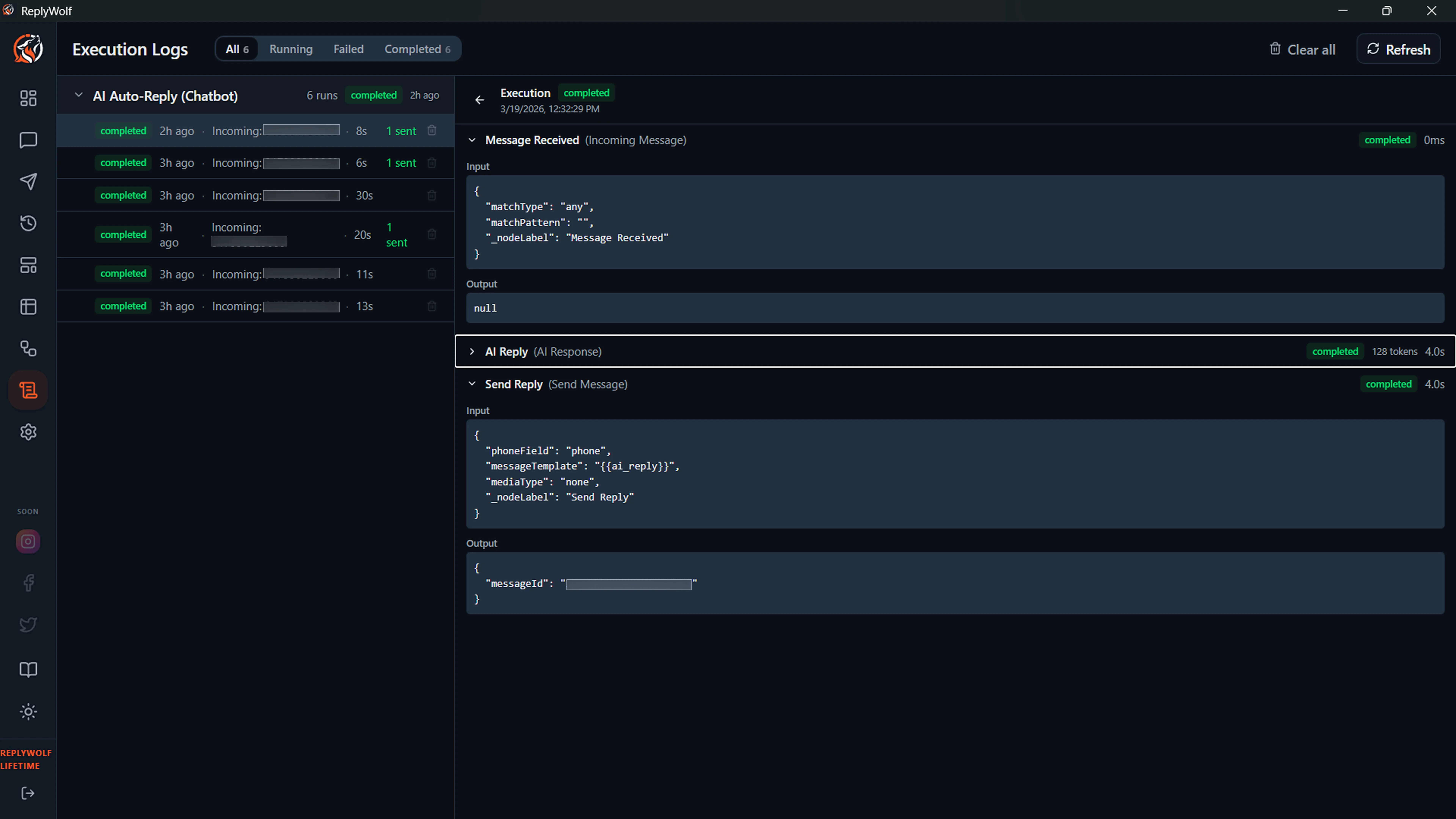1456x819 pixels.
Task: Open the paper plane send icon
Action: point(28,181)
